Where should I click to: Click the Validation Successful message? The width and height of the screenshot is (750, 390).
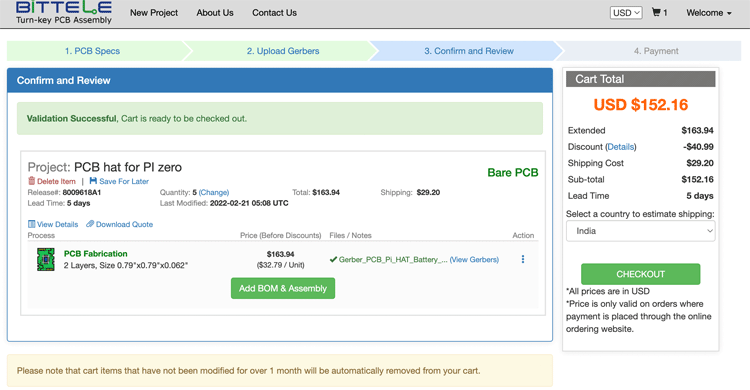pos(280,118)
